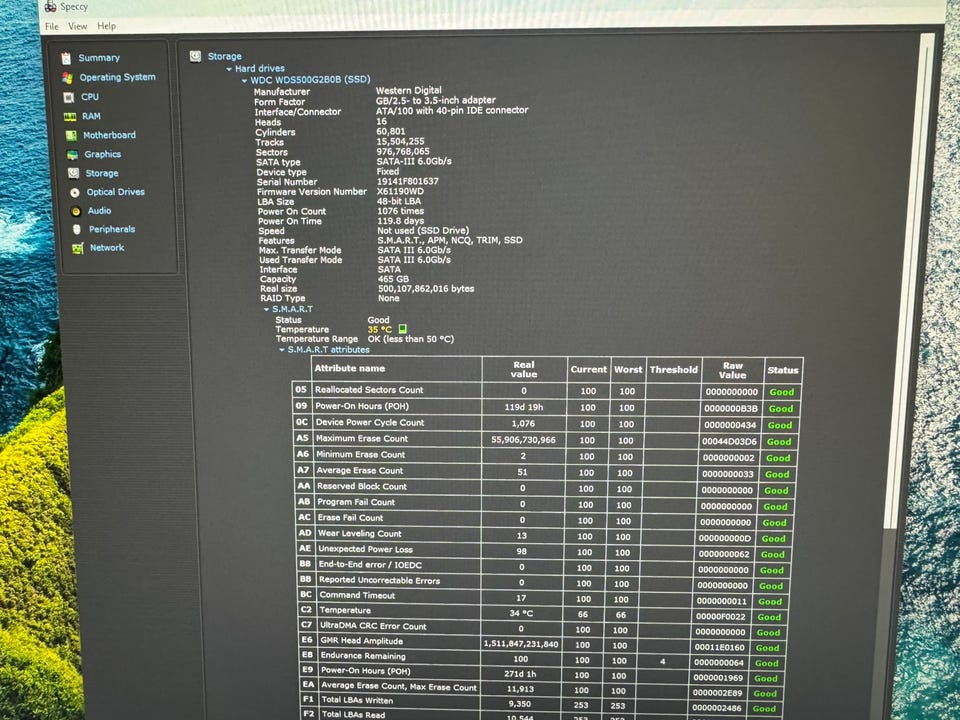Click the Program Fail Count attribute
This screenshot has width=960, height=720.
(356, 502)
